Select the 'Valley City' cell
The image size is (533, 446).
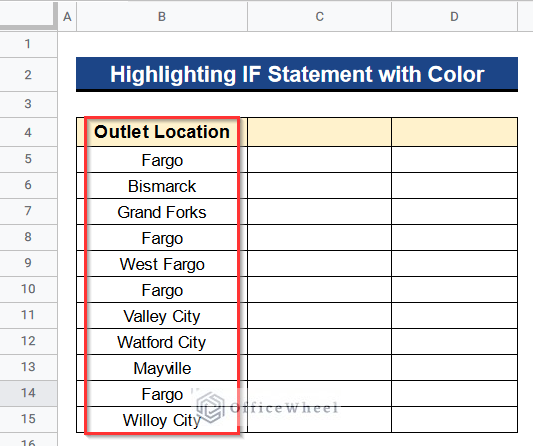tap(162, 315)
